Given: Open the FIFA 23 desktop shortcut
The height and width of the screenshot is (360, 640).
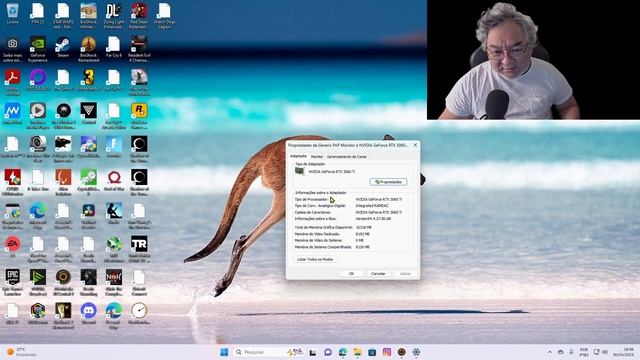Looking at the screenshot, I should (38, 13).
